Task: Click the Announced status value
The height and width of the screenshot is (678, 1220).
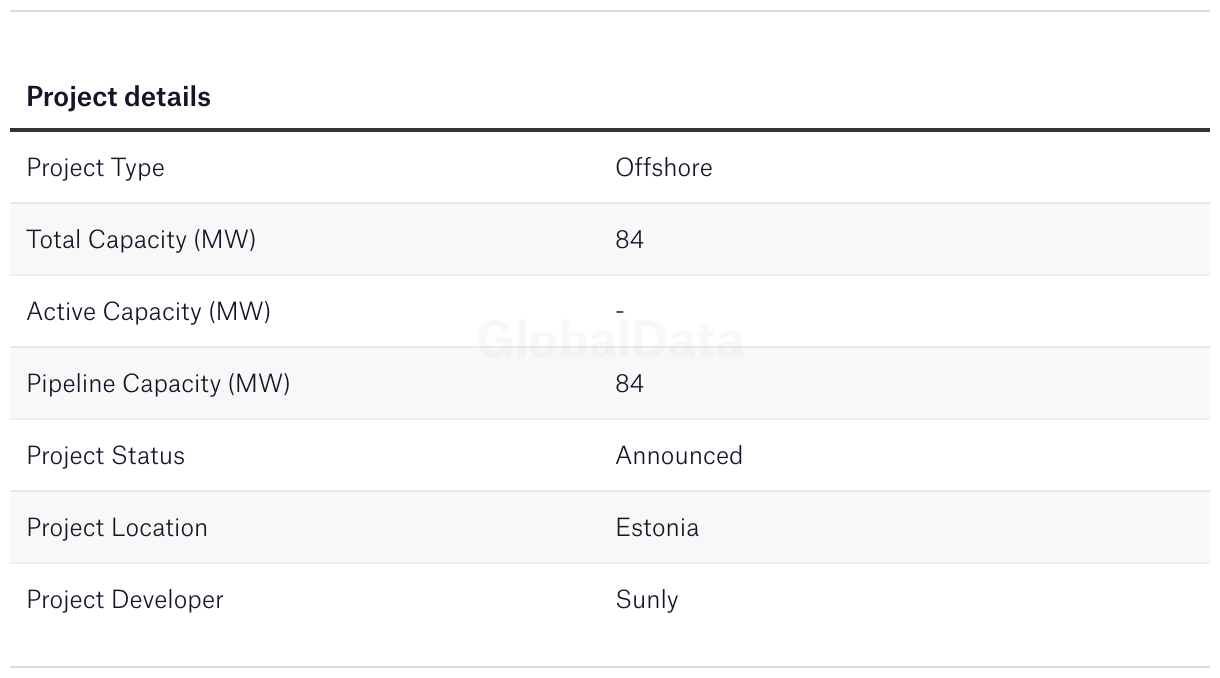Action: [679, 456]
